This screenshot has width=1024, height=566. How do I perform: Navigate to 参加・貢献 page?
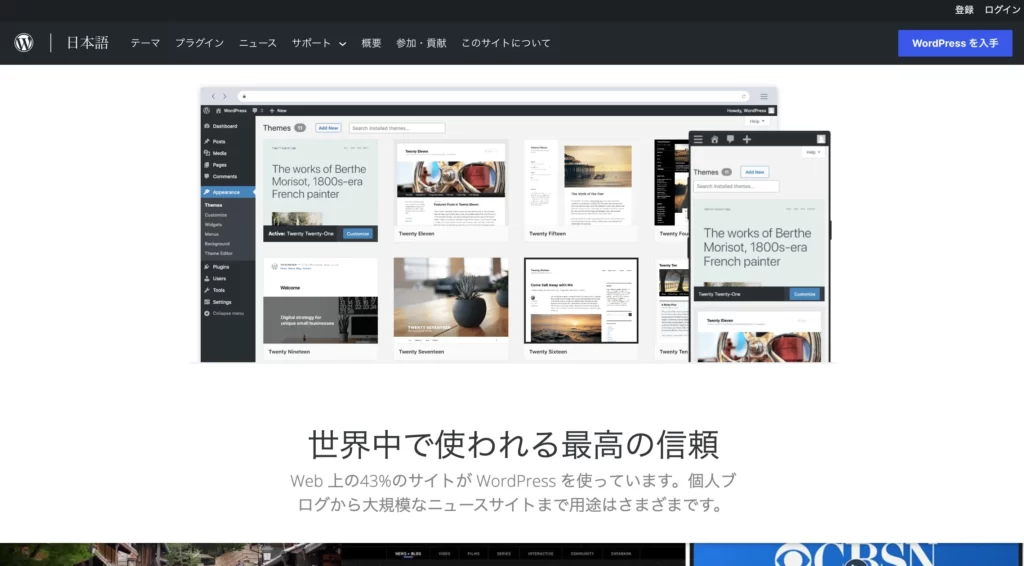(x=421, y=43)
